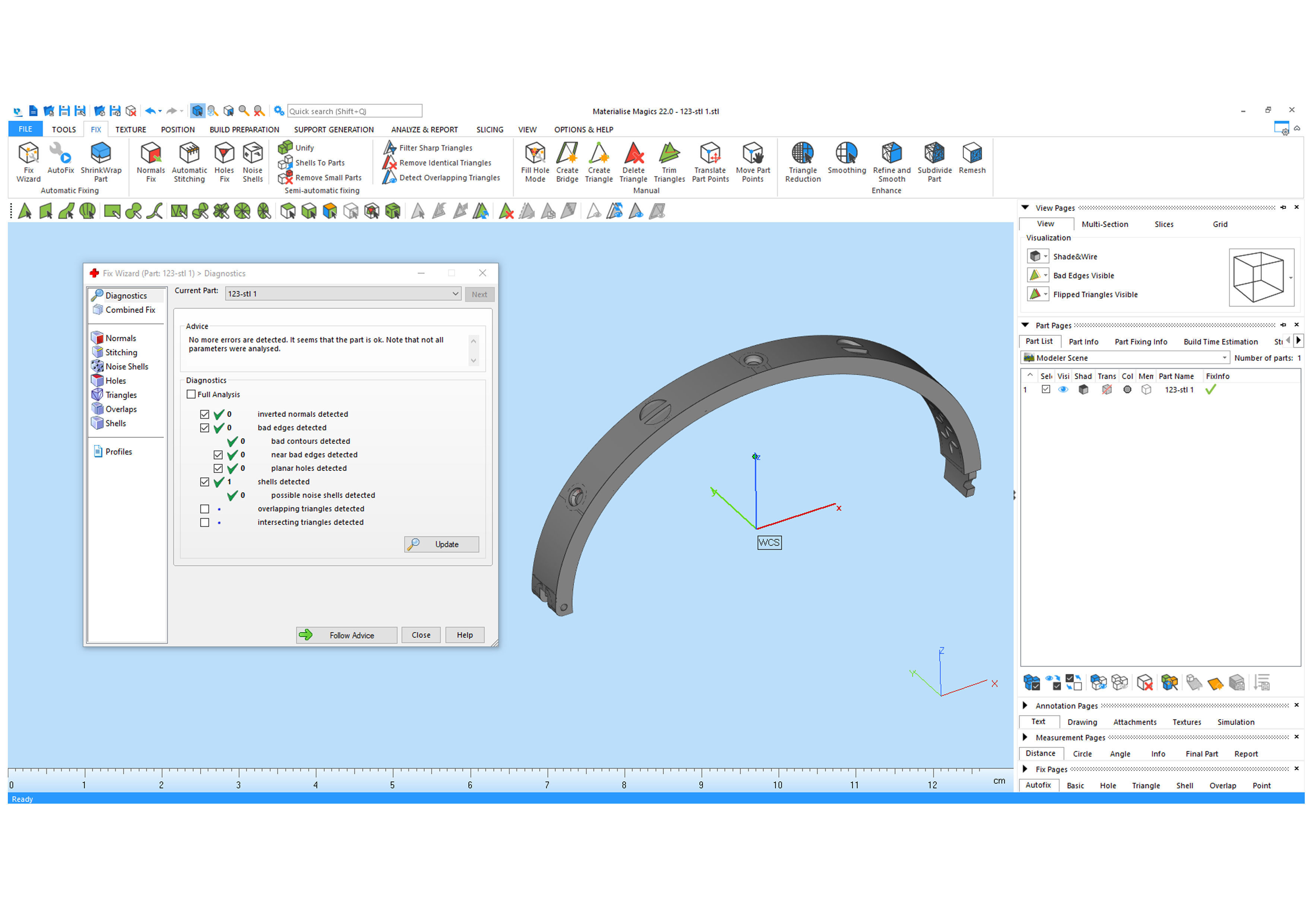Expand the Annotation Pages panel
Image resolution: width=1307 pixels, height=924 pixels.
pos(1025,705)
